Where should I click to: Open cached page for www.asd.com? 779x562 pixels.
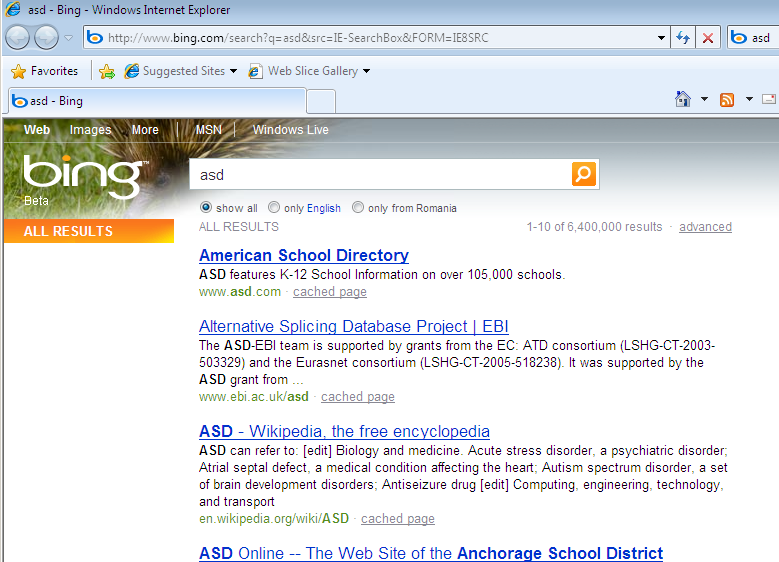coord(329,292)
